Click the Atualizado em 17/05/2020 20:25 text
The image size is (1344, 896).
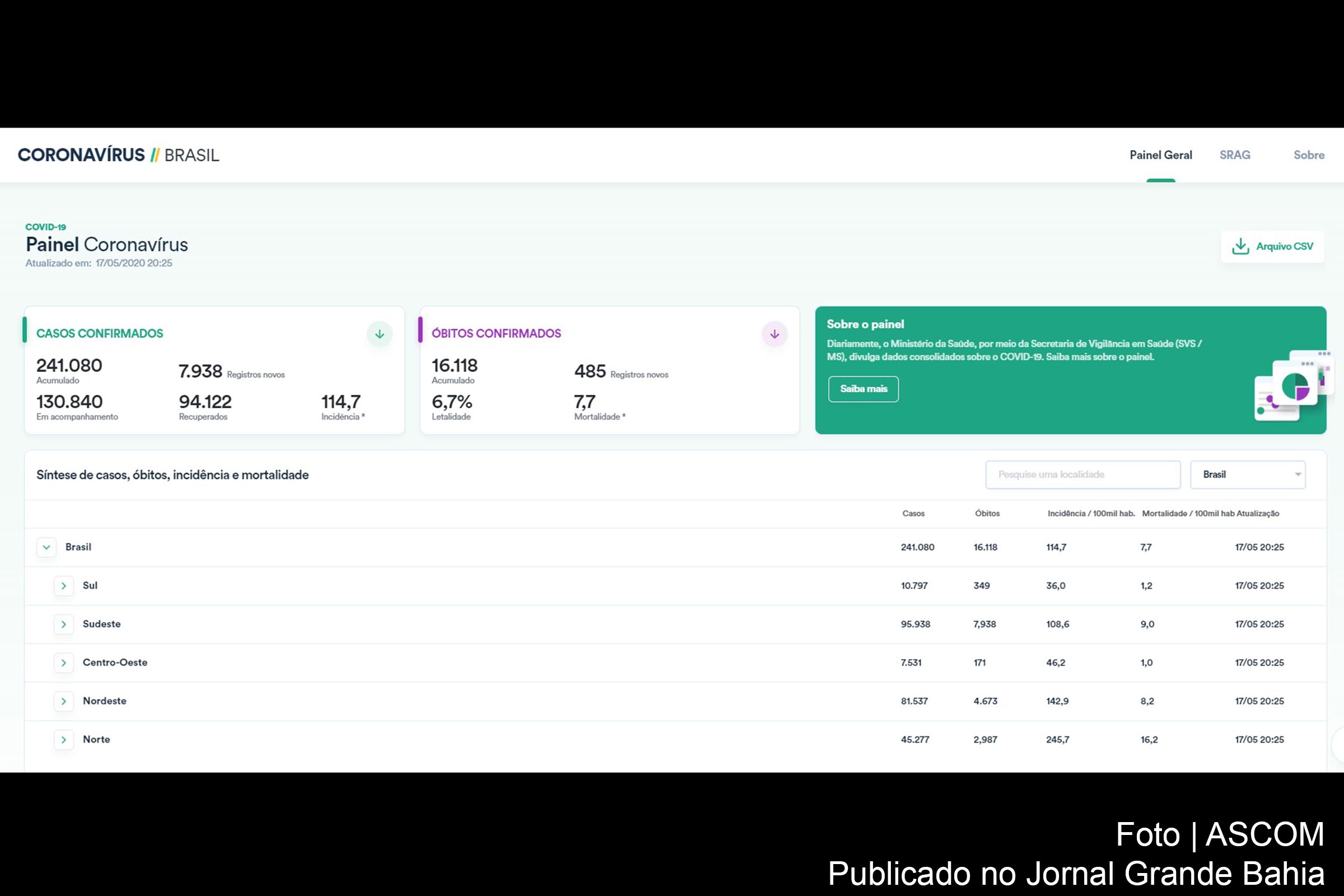99,263
